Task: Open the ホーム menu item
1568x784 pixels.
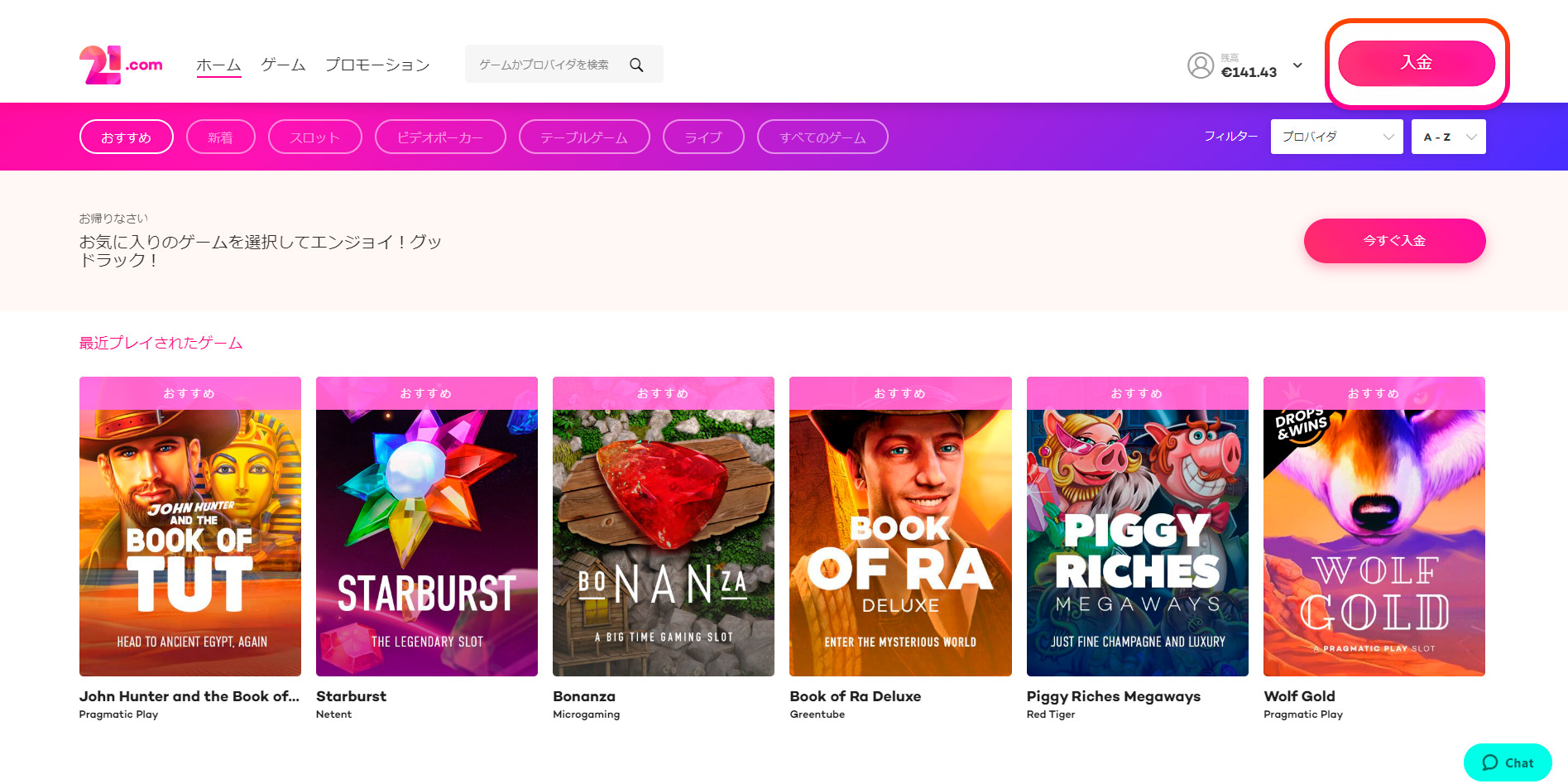Action: (x=218, y=65)
